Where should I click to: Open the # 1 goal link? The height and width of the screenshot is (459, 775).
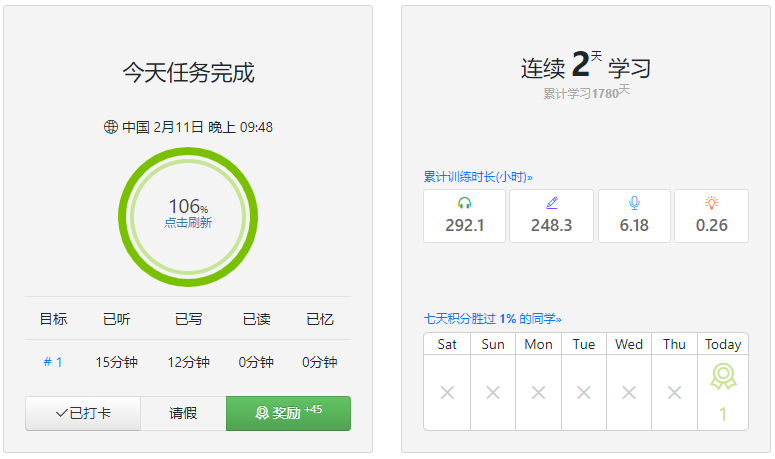click(x=53, y=362)
